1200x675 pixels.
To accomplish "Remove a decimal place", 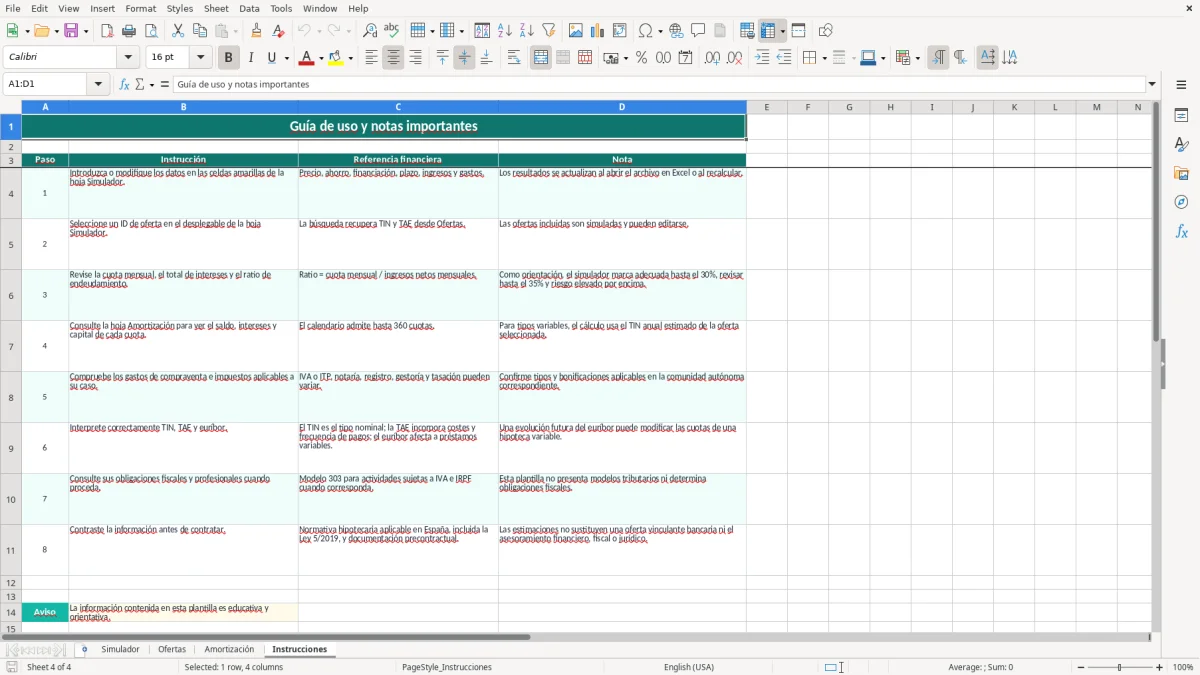I will click(x=735, y=58).
